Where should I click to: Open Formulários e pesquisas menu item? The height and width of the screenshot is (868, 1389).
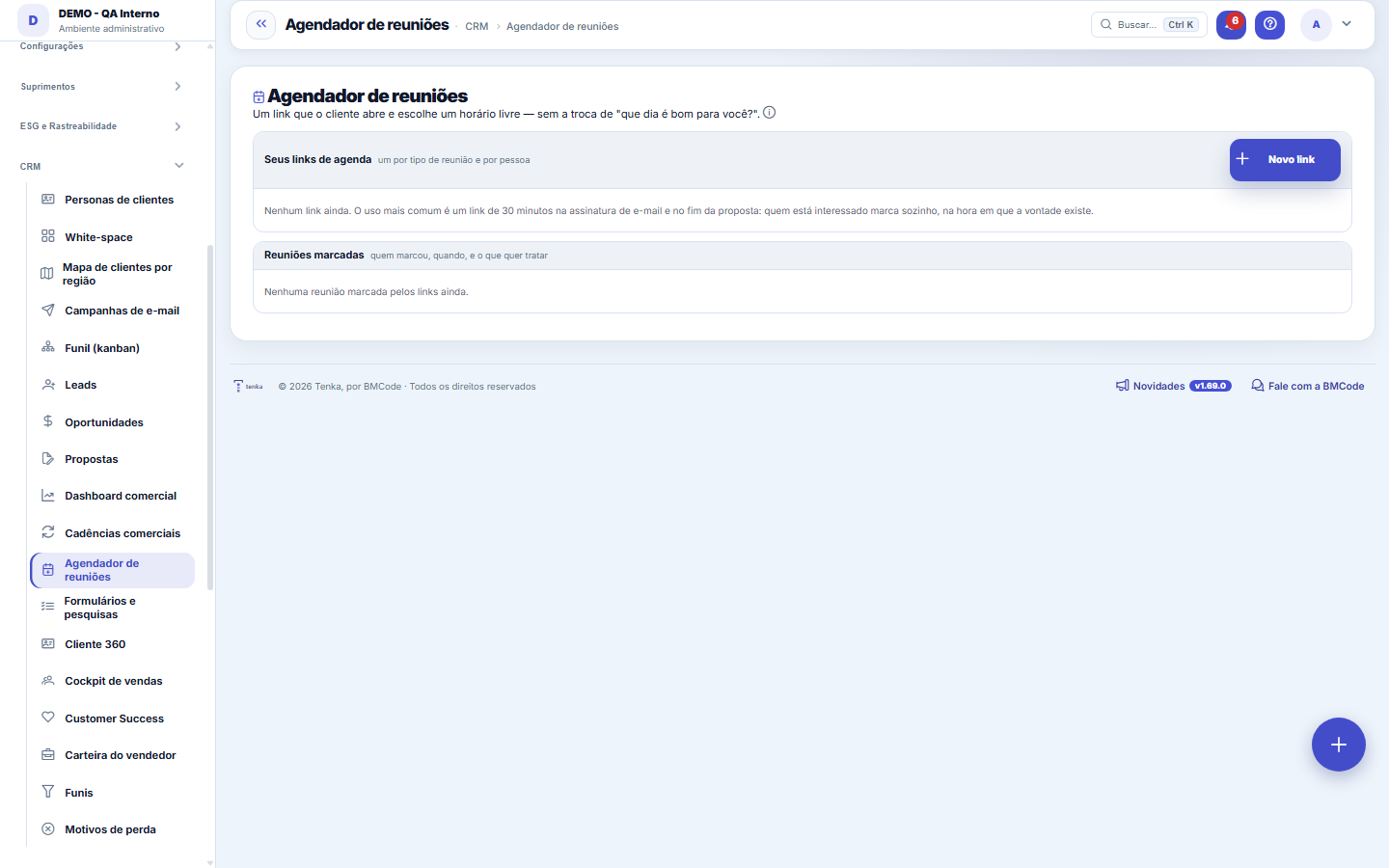112,608
